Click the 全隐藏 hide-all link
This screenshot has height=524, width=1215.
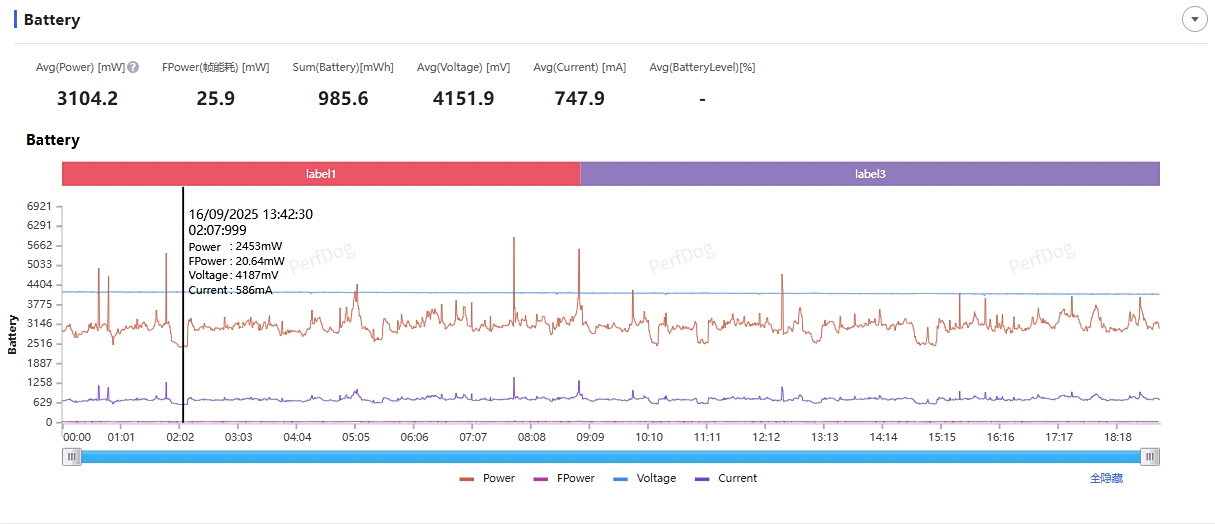pos(1106,479)
